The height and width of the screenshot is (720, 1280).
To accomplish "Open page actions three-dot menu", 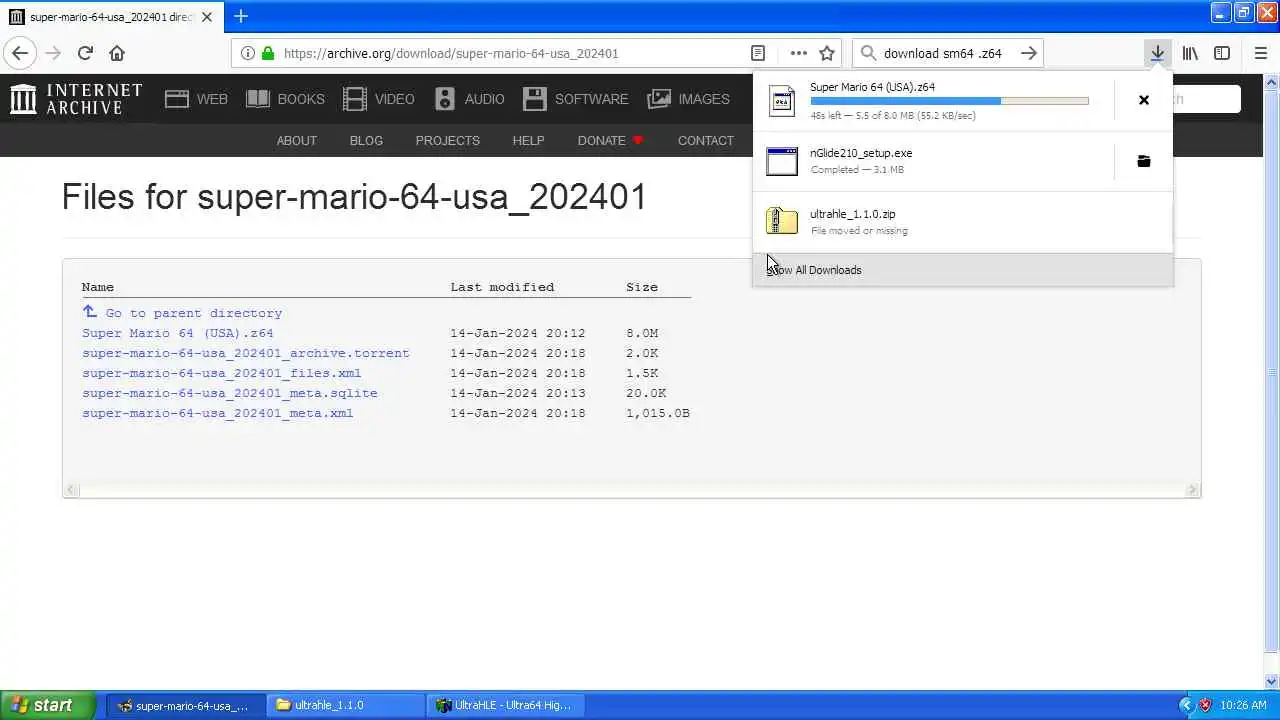I will point(798,53).
